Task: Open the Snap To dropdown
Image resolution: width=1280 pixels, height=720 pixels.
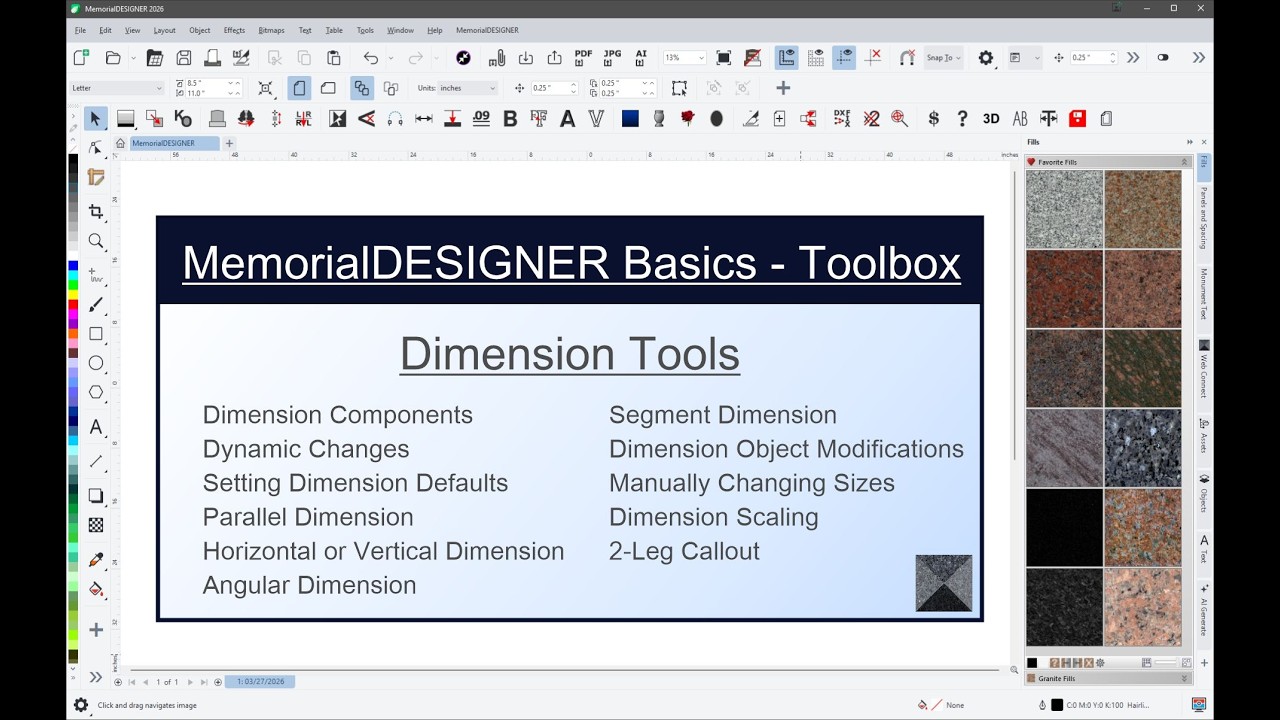Action: (x=943, y=58)
